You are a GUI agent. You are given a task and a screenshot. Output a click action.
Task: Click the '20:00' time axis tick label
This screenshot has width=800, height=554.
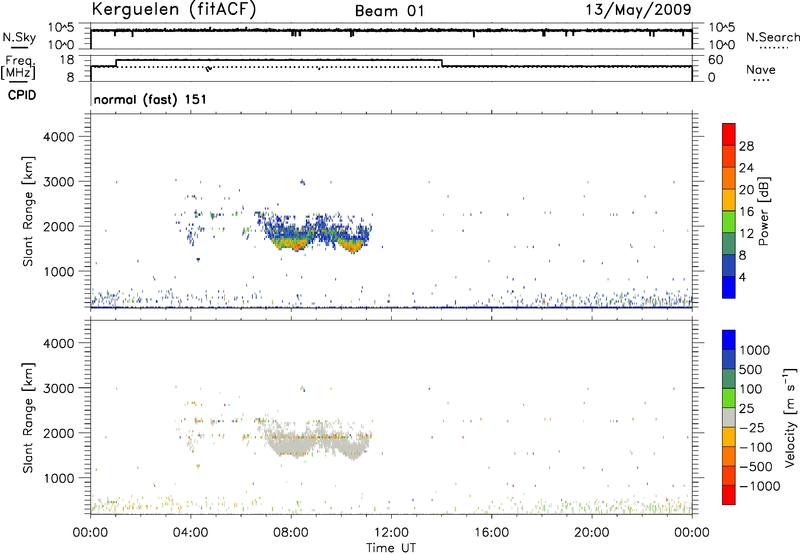591,533
